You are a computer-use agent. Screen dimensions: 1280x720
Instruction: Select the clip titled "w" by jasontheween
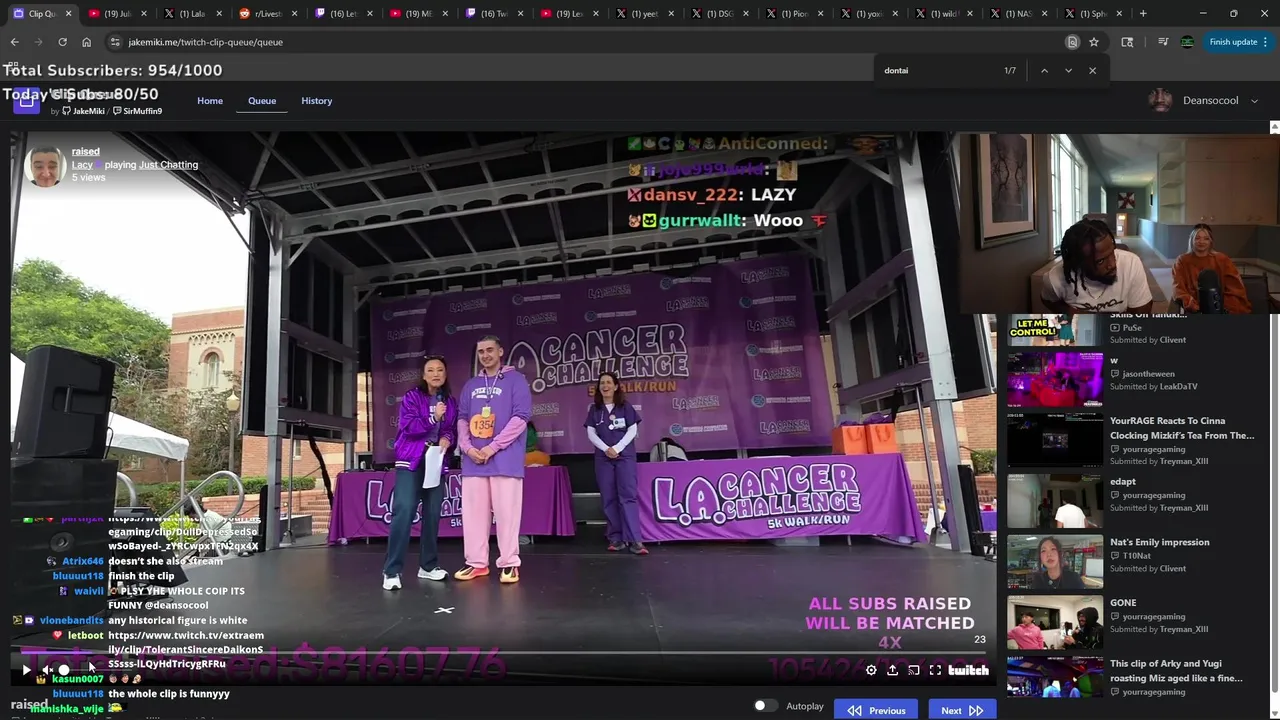click(1054, 379)
